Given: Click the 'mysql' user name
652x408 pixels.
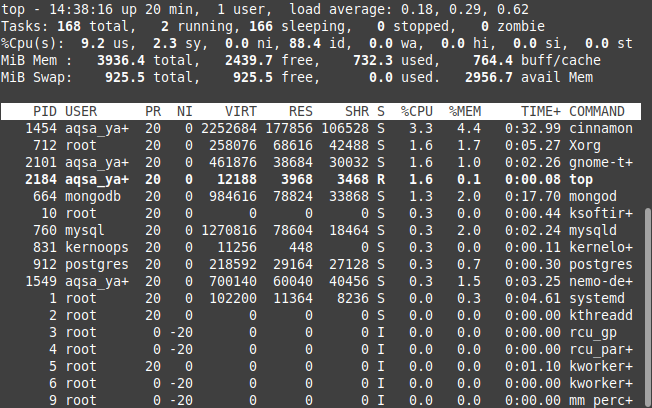Looking at the screenshot, I should (x=85, y=230).
